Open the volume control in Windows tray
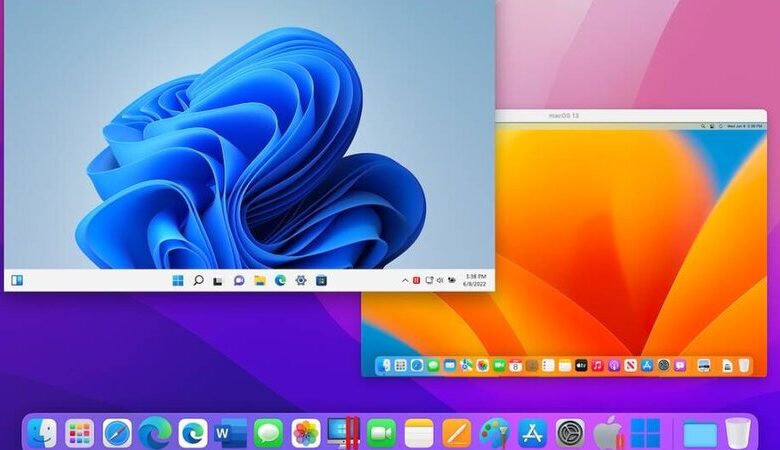 coord(440,280)
